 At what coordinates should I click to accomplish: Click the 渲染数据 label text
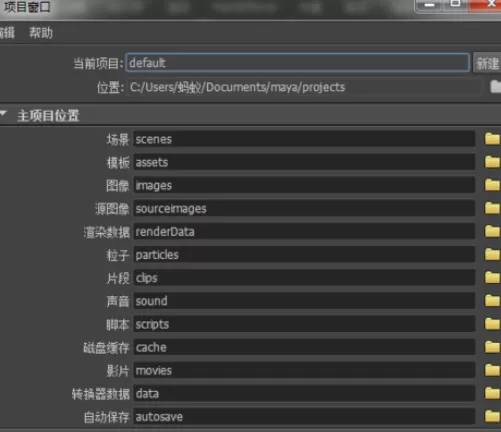point(106,232)
